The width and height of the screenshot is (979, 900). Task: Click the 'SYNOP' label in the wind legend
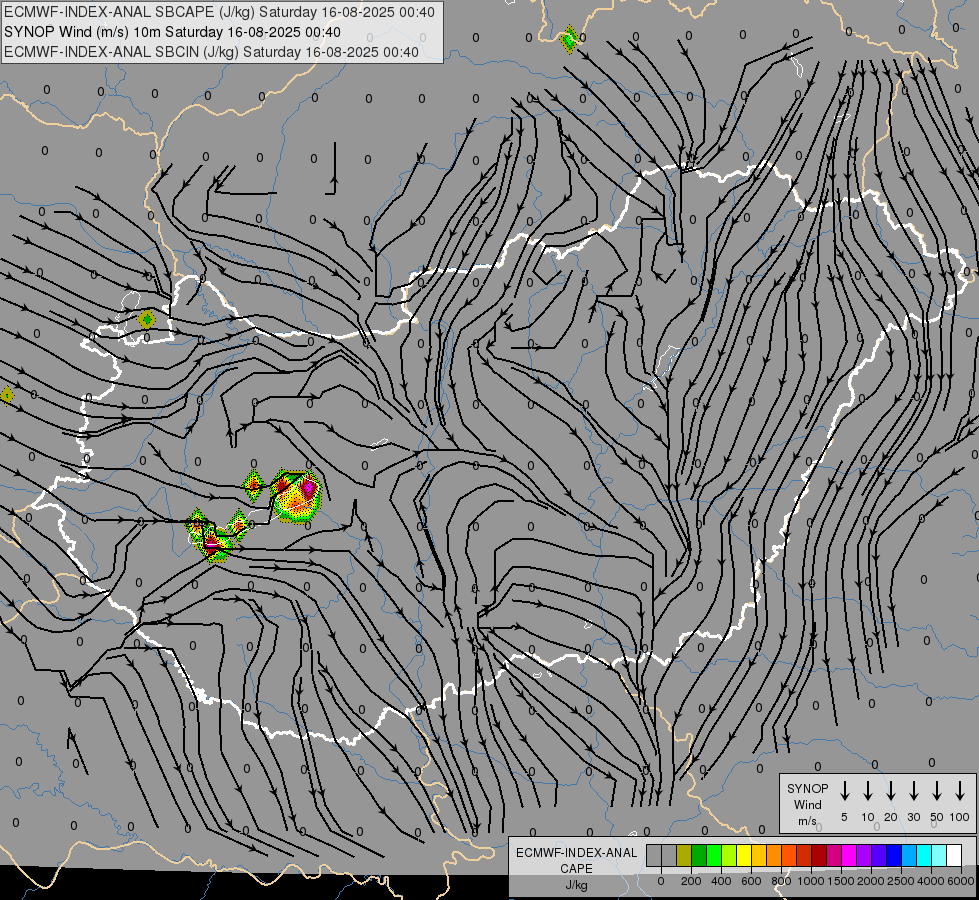coord(807,788)
